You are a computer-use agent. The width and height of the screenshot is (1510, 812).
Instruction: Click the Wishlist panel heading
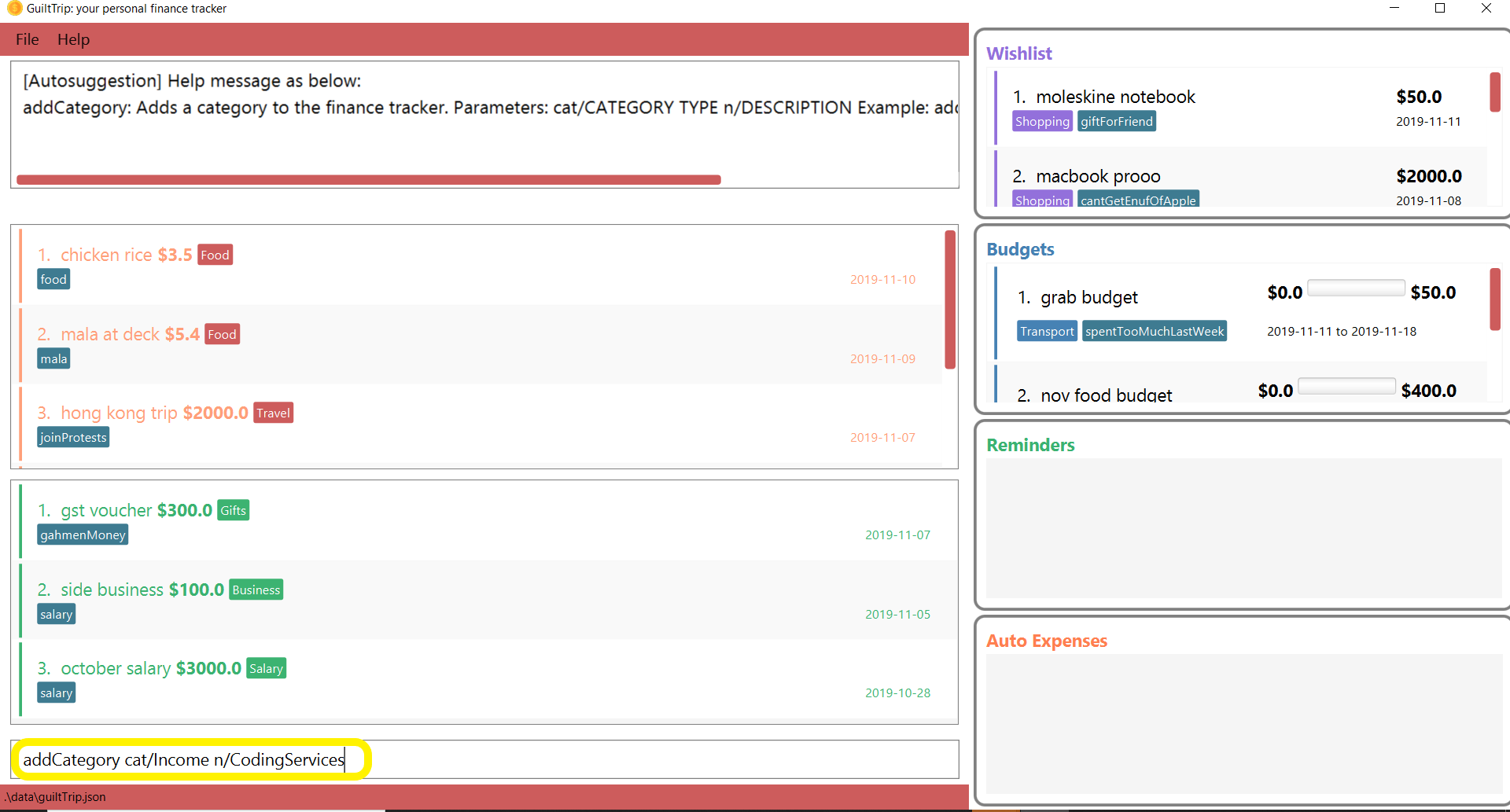tap(1018, 53)
